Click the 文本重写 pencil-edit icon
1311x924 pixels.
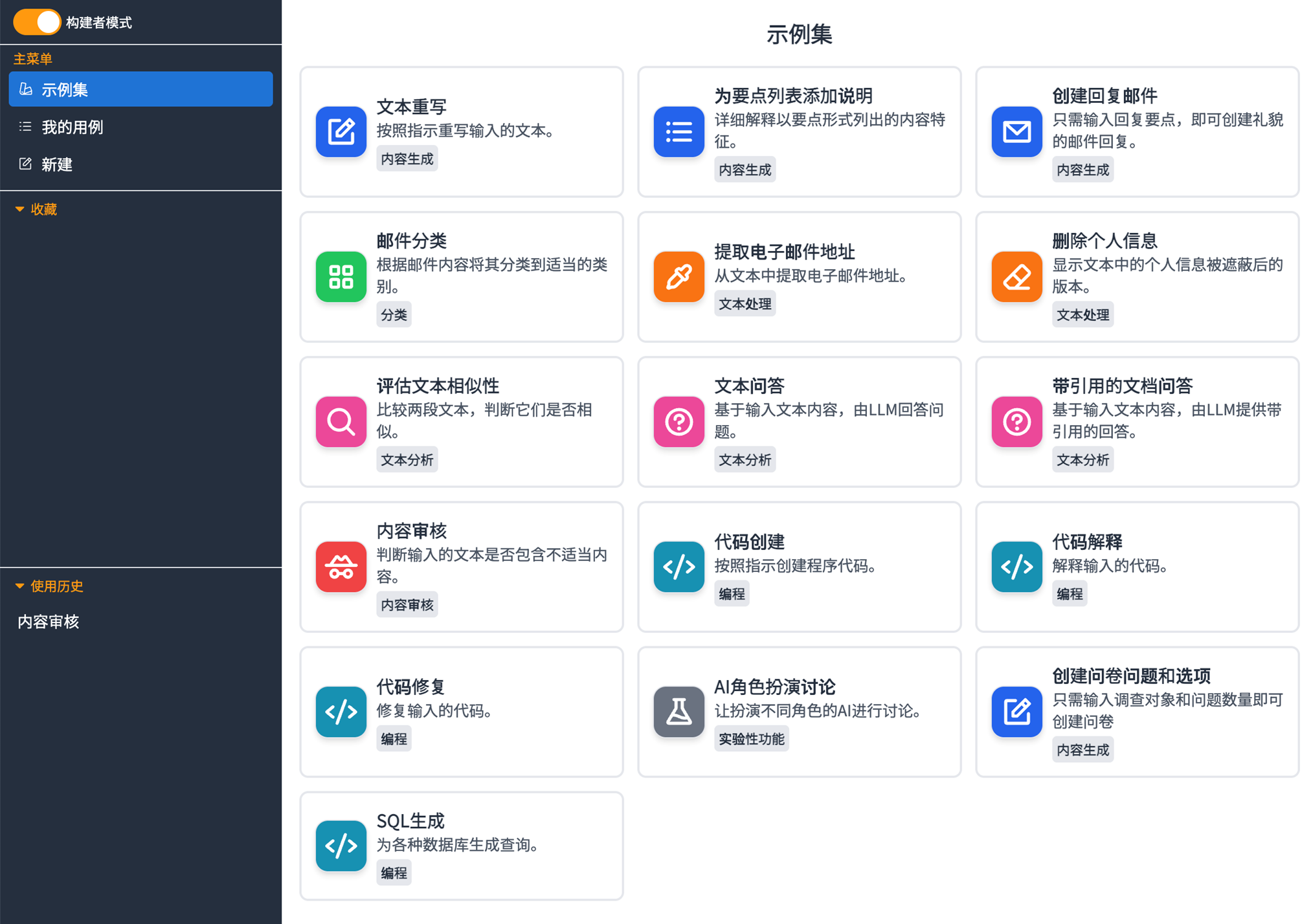pos(341,132)
